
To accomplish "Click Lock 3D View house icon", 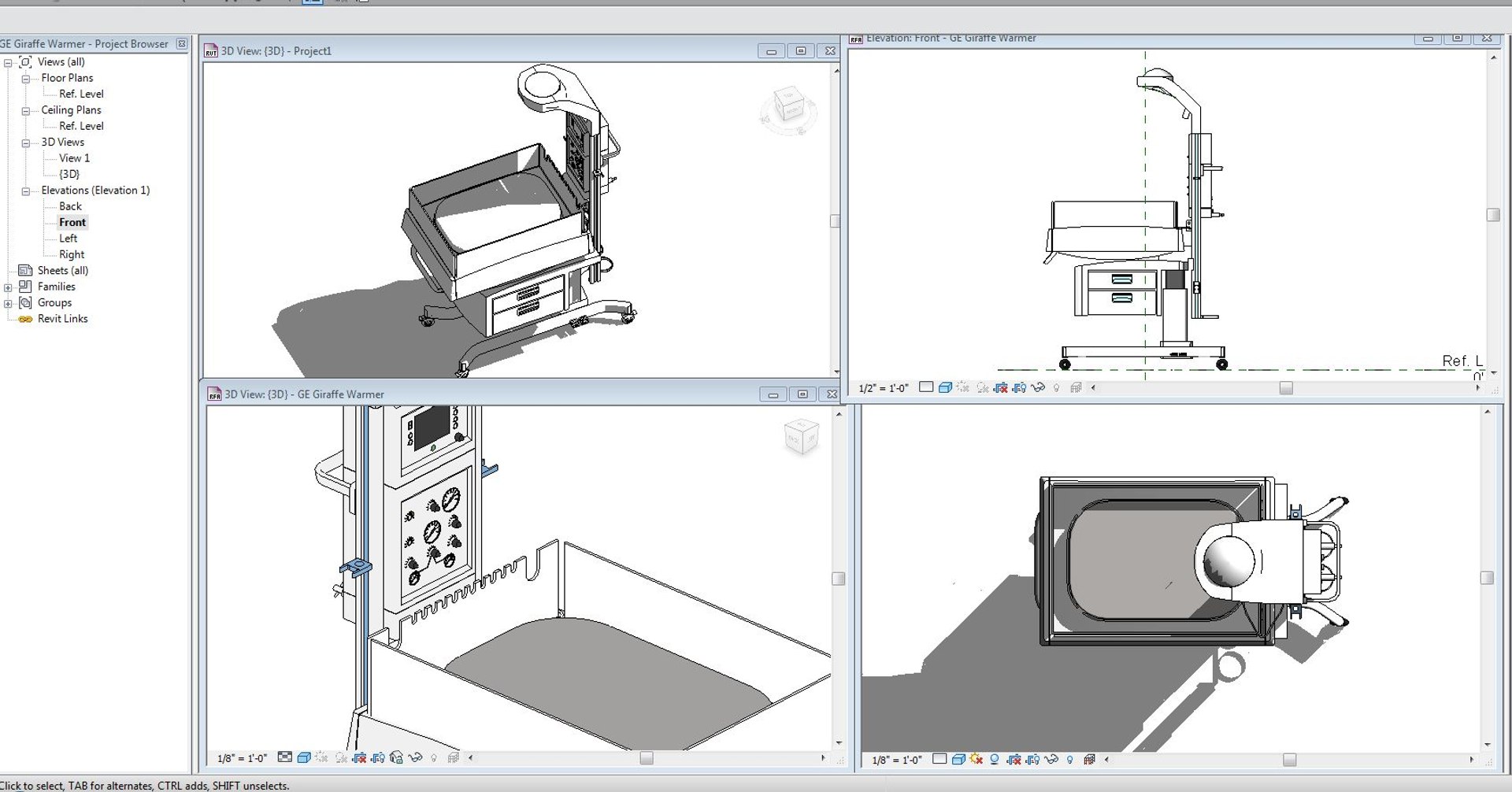I will (396, 757).
